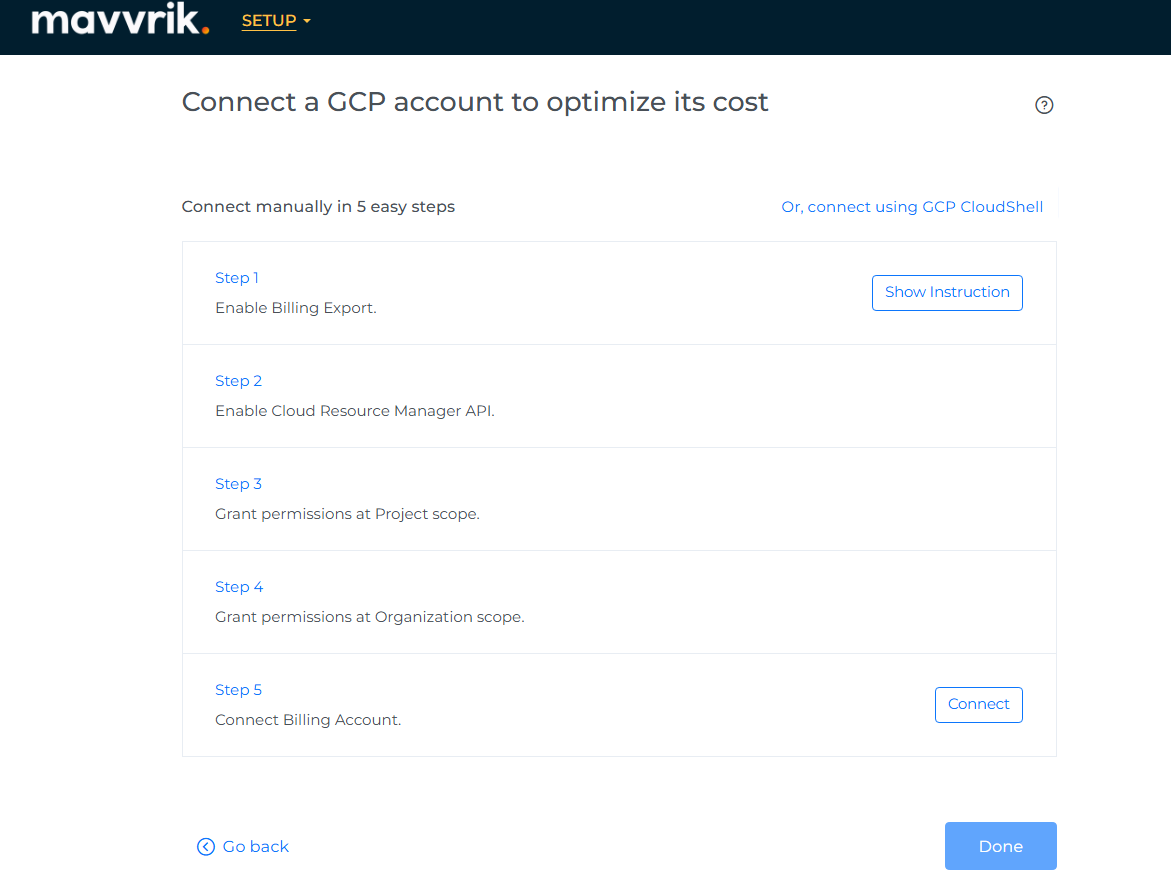Select the Step 2 heading link
Screen dimensions: 1171x892
point(238,381)
